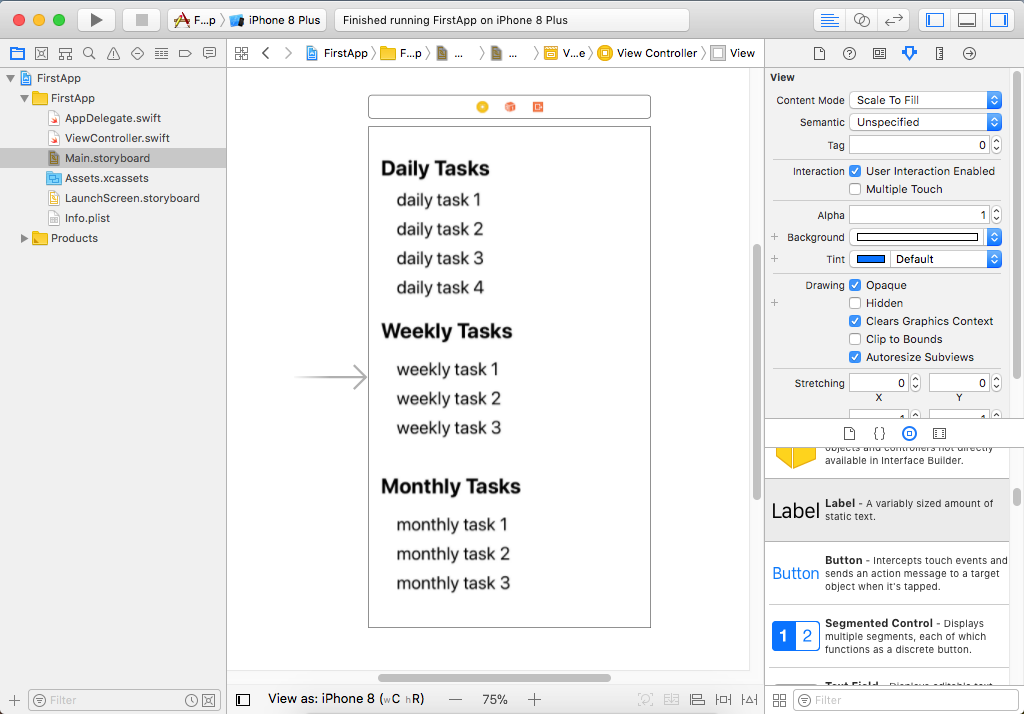Zoom out the canvas with minus

pyautogui.click(x=456, y=700)
